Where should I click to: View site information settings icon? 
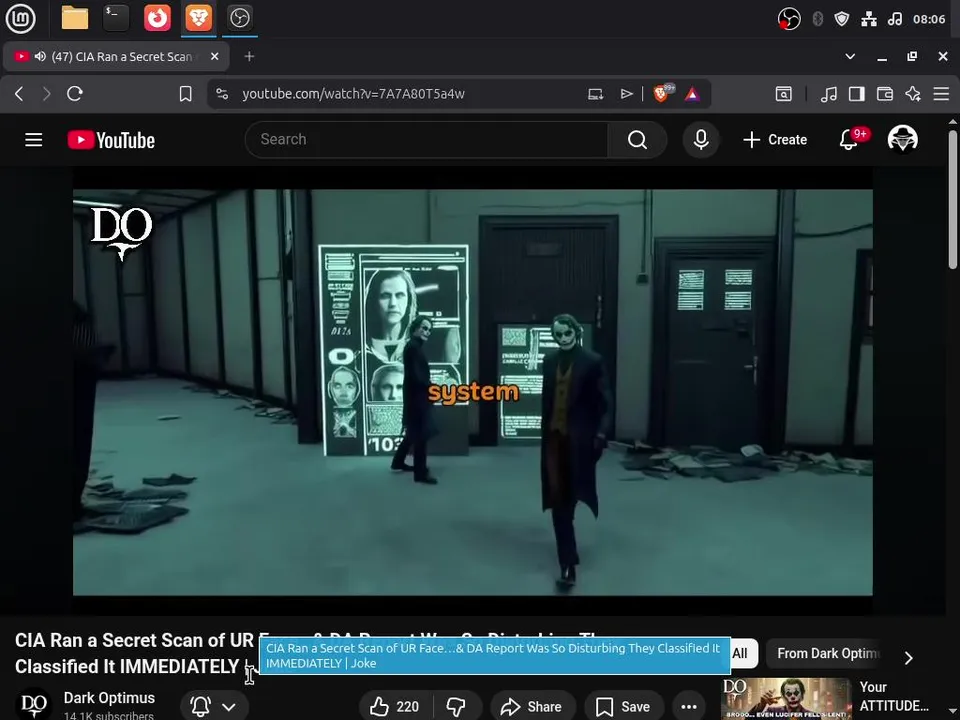click(222, 94)
